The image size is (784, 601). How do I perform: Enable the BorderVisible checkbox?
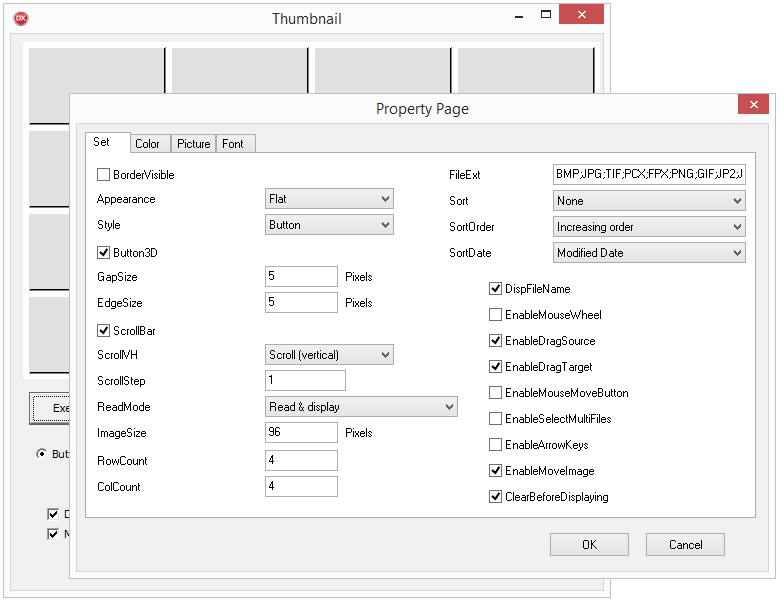tap(104, 175)
